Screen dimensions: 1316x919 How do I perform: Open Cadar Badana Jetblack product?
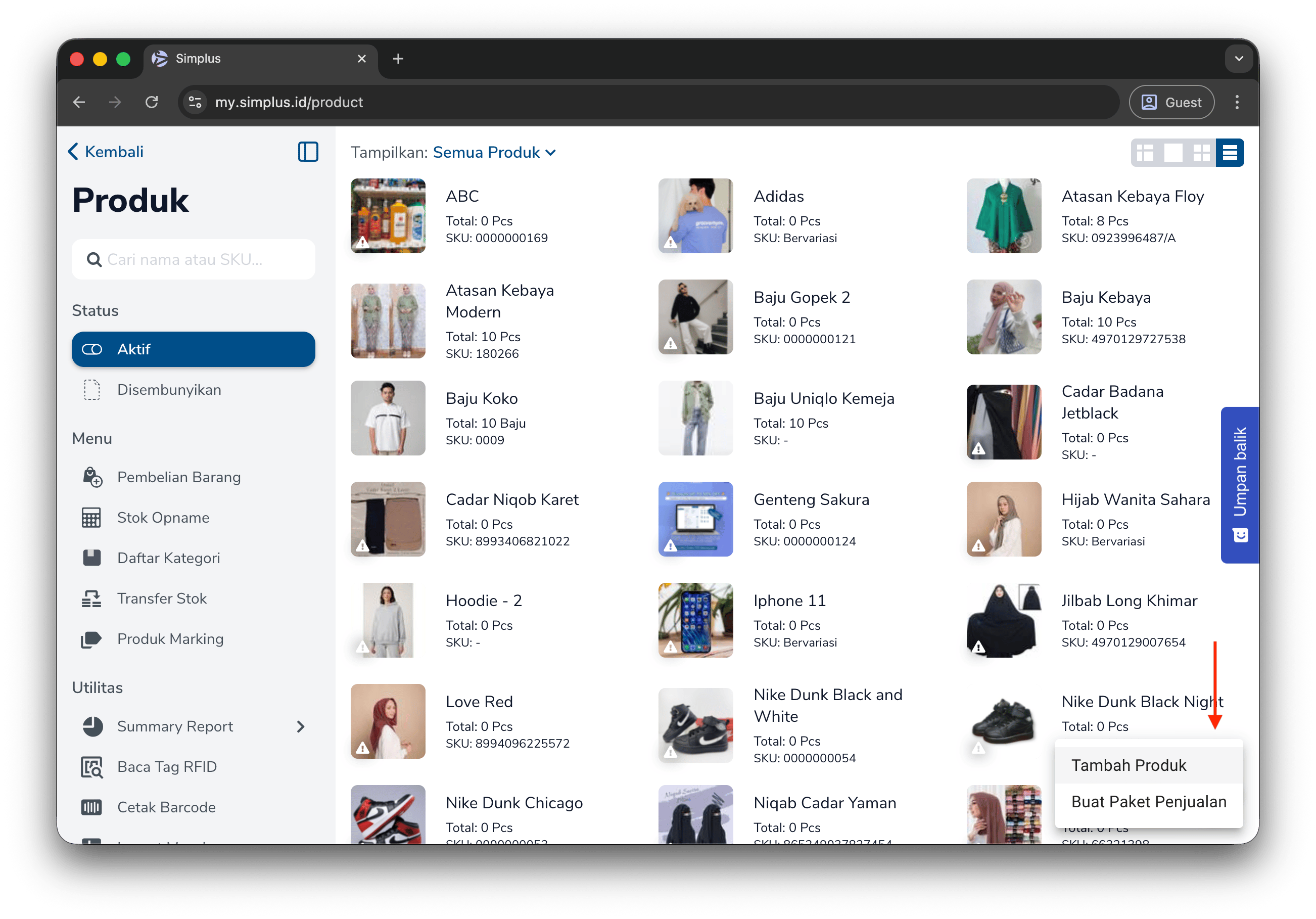pyautogui.click(x=1004, y=422)
